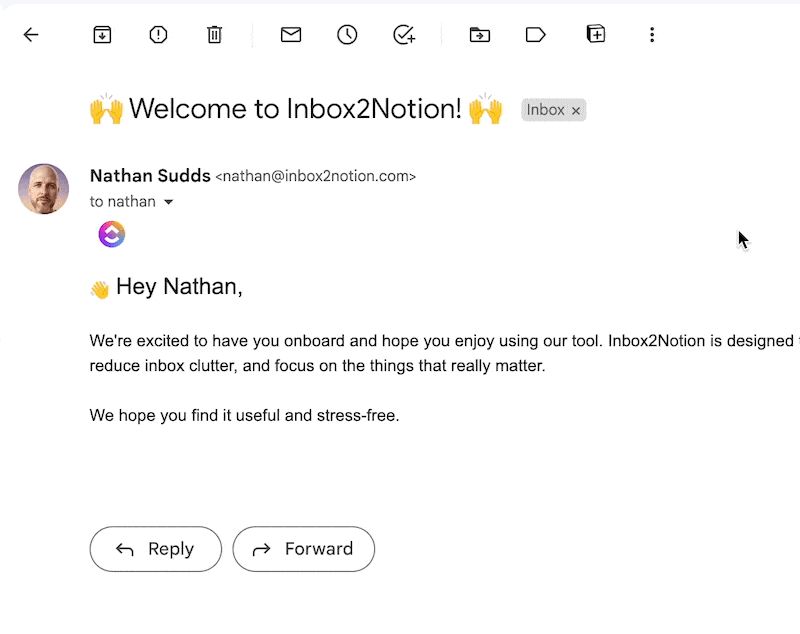Open the more options menu

point(652,34)
